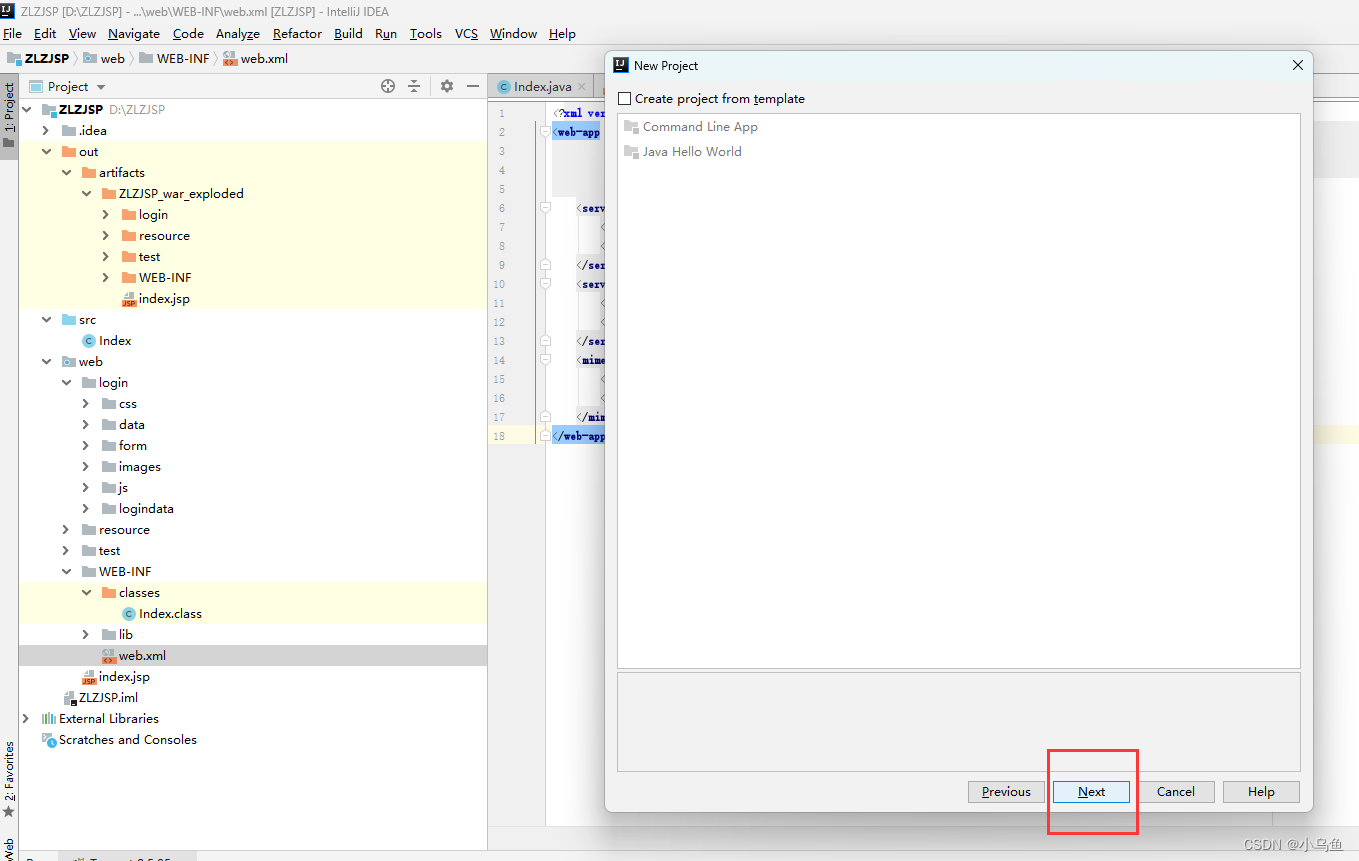The height and width of the screenshot is (861, 1359).
Task: Click the Index.class file icon
Action: [x=129, y=614]
